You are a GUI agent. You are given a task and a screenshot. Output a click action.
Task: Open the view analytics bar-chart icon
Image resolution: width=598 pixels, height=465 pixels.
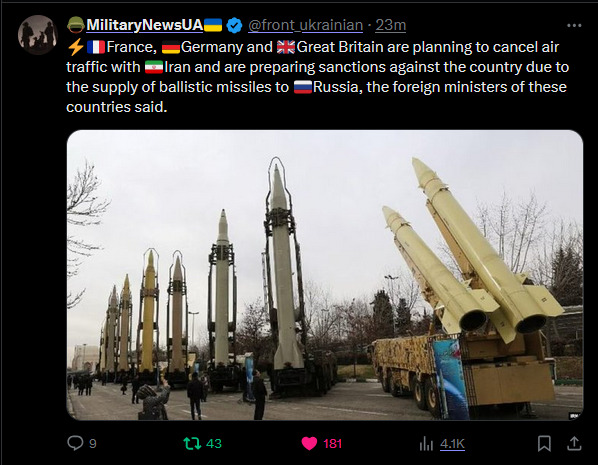[426, 444]
